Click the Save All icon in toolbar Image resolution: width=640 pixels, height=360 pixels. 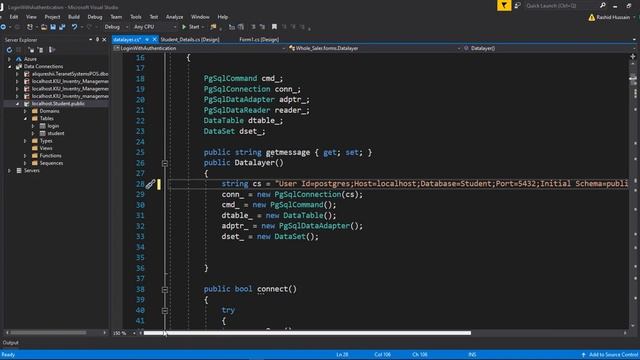[x=62, y=27]
